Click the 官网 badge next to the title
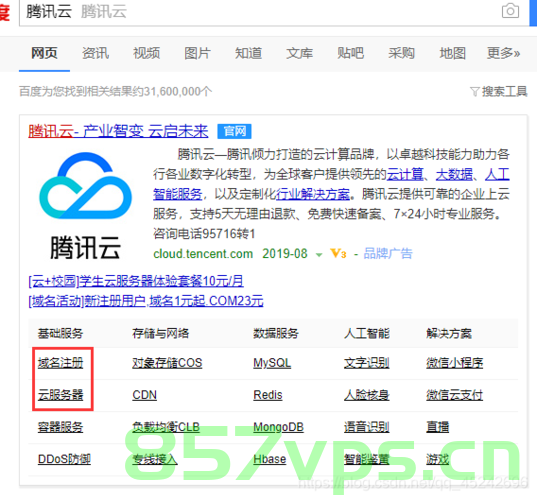Screen dimensions: 537x500 pyautogui.click(x=234, y=131)
